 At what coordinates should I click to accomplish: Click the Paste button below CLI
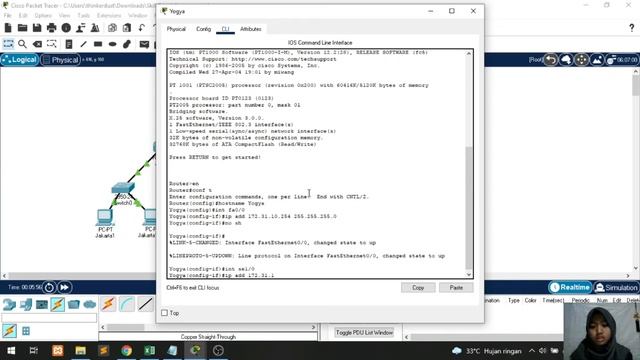456,287
